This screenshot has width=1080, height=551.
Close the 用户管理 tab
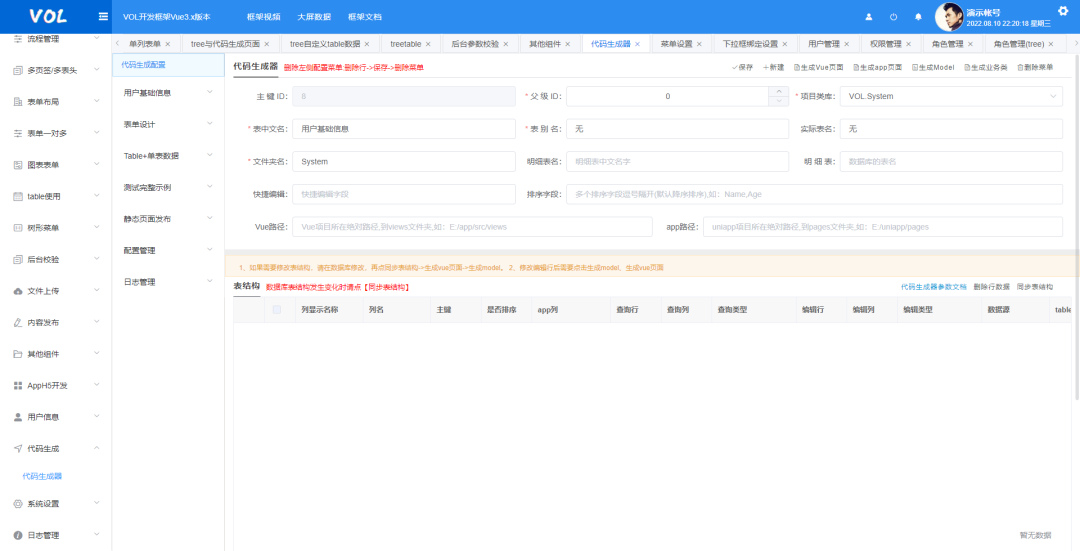[847, 44]
